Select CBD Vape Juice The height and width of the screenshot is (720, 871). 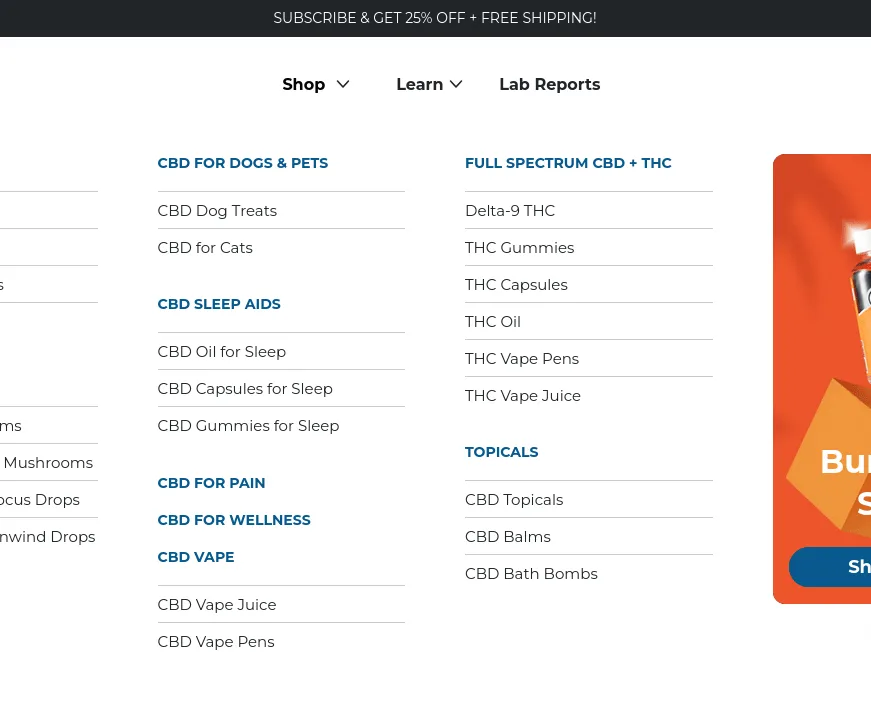pos(217,604)
